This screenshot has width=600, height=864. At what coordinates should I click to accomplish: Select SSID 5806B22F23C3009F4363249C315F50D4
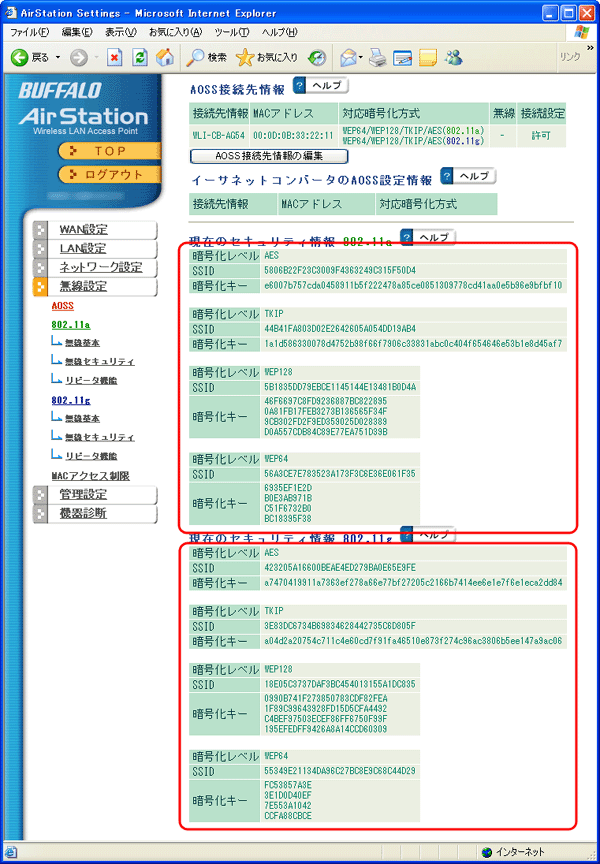click(x=340, y=271)
